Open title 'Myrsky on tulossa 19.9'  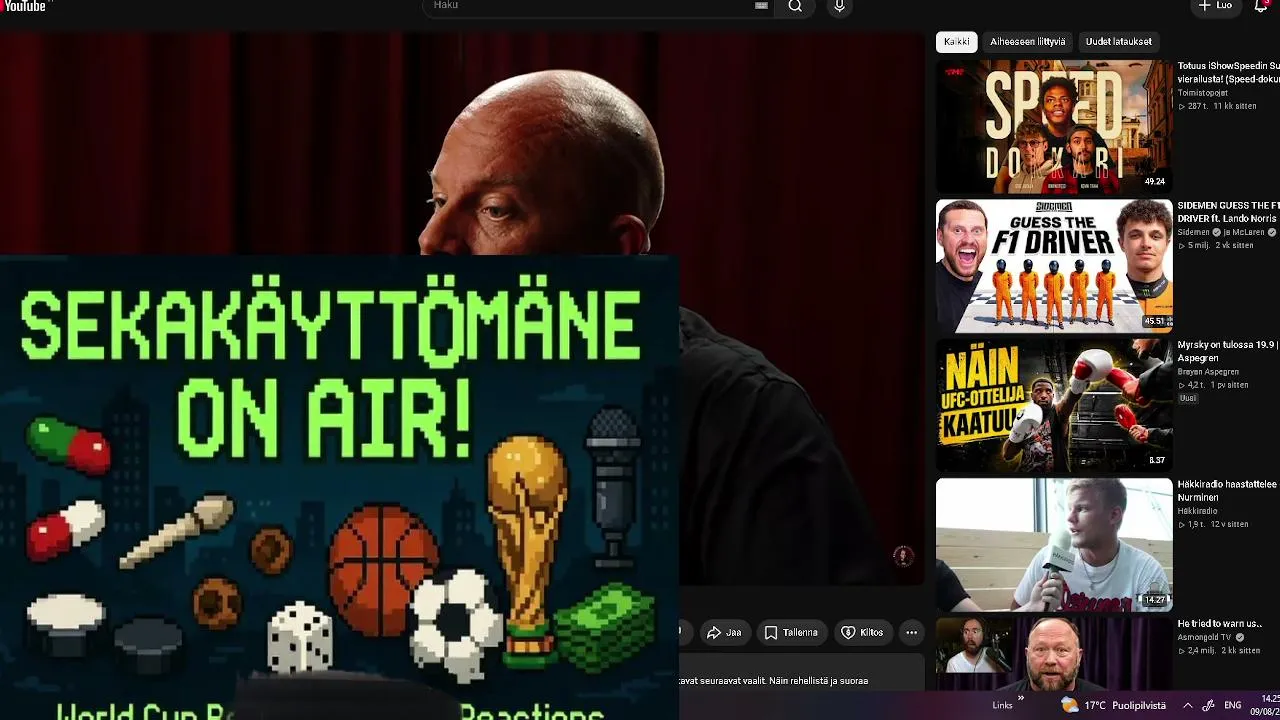[1228, 351]
